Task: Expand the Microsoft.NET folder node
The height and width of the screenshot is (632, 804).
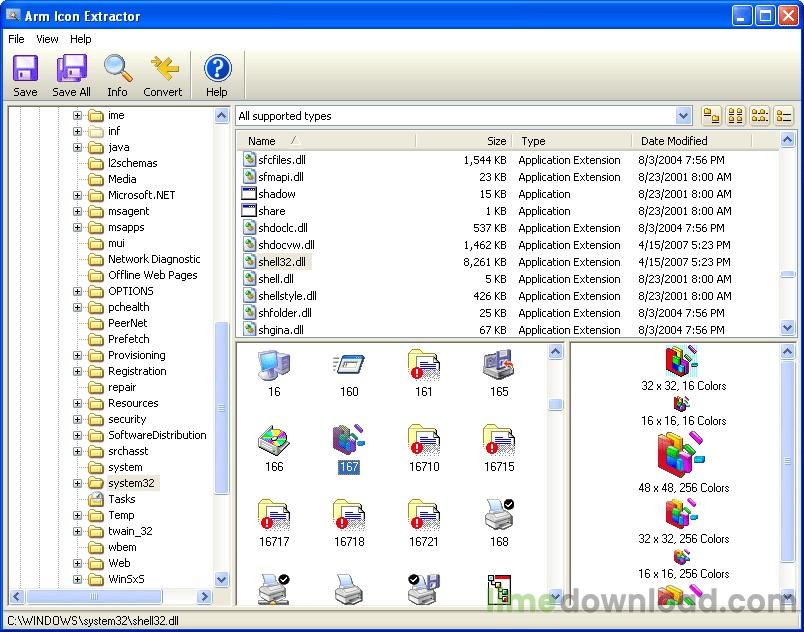Action: (77, 195)
